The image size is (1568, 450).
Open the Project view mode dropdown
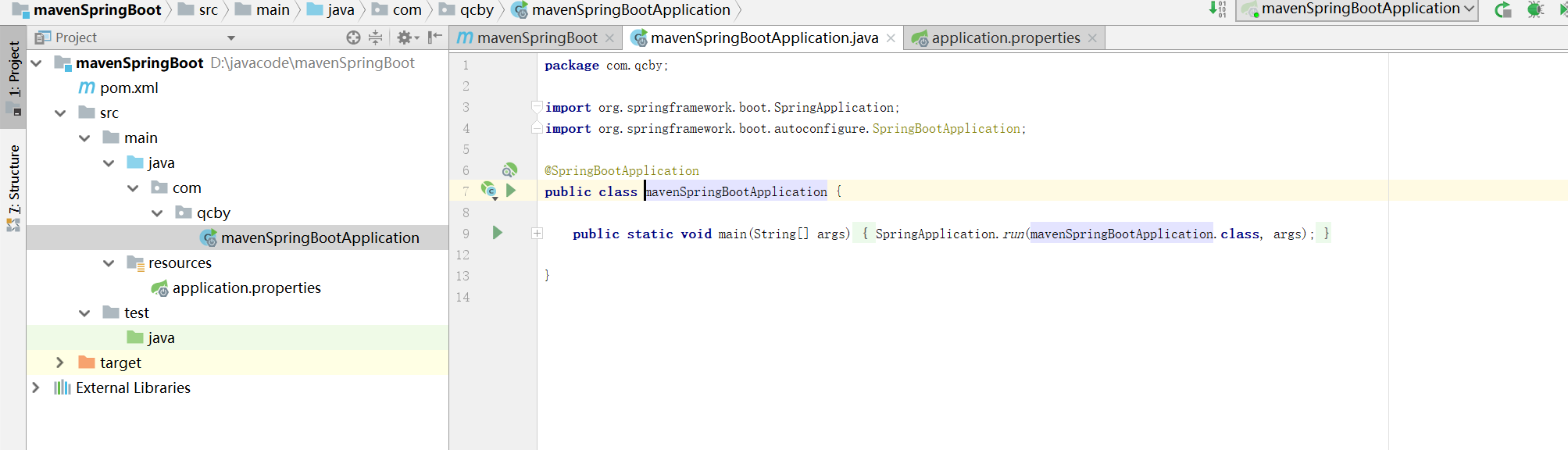click(x=231, y=37)
